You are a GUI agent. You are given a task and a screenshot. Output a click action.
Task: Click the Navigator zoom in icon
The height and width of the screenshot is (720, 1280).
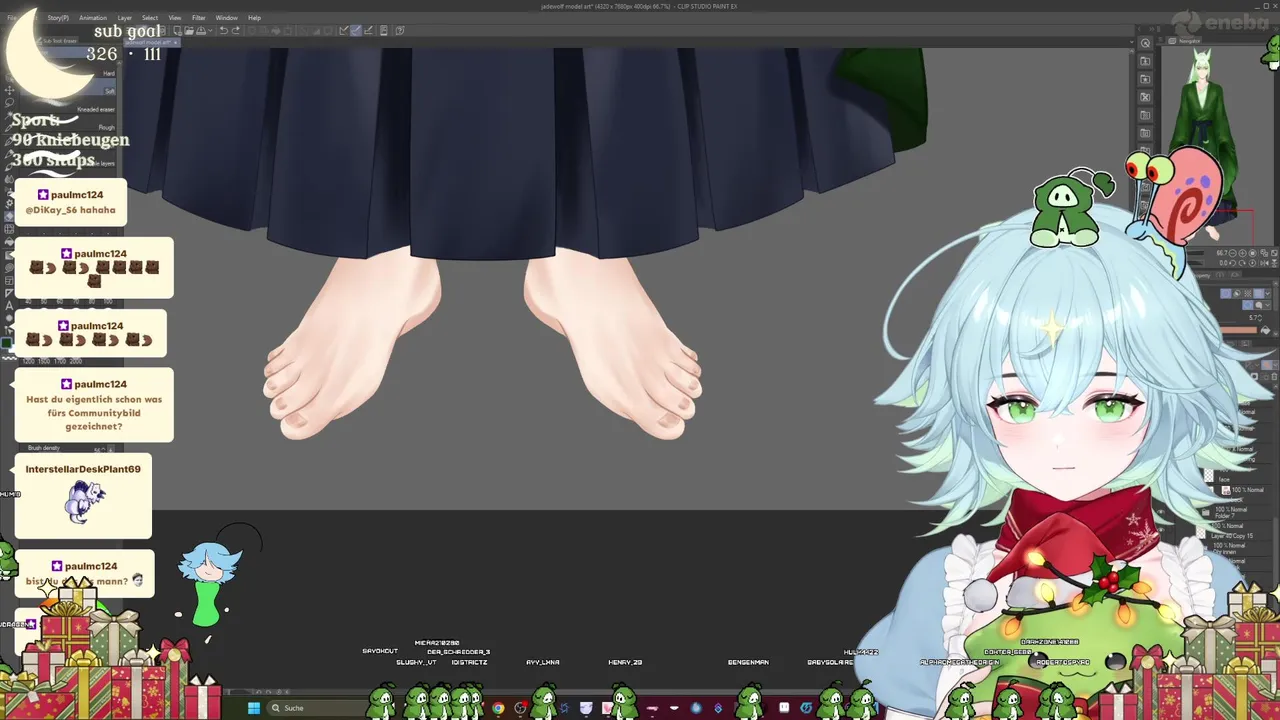point(1242,253)
